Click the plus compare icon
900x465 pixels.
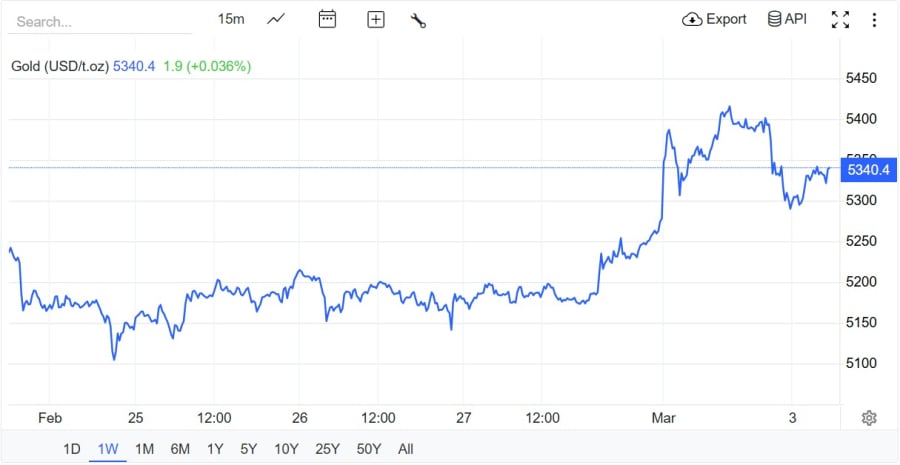coord(375,19)
